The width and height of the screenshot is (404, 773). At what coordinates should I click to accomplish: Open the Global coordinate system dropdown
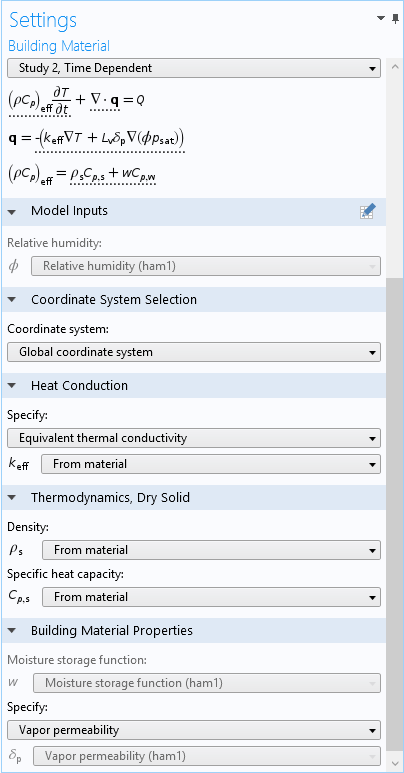194,352
